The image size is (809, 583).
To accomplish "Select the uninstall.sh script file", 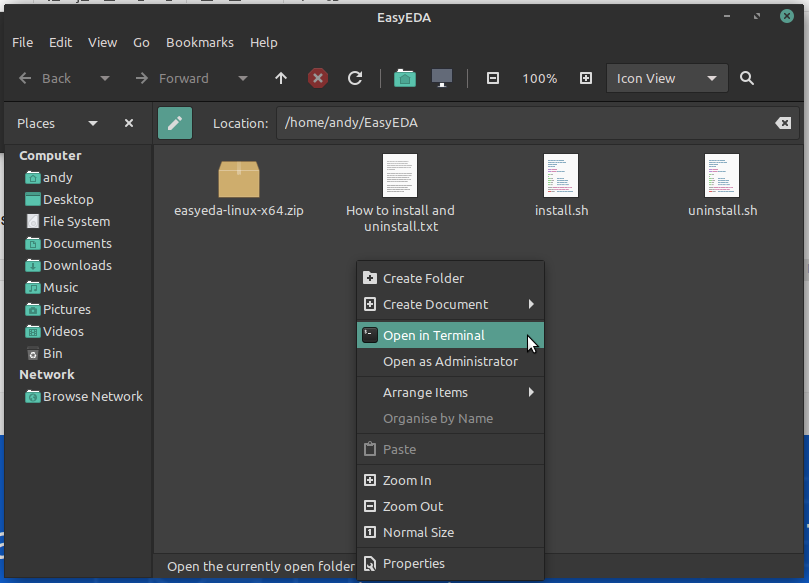I will 722,186.
